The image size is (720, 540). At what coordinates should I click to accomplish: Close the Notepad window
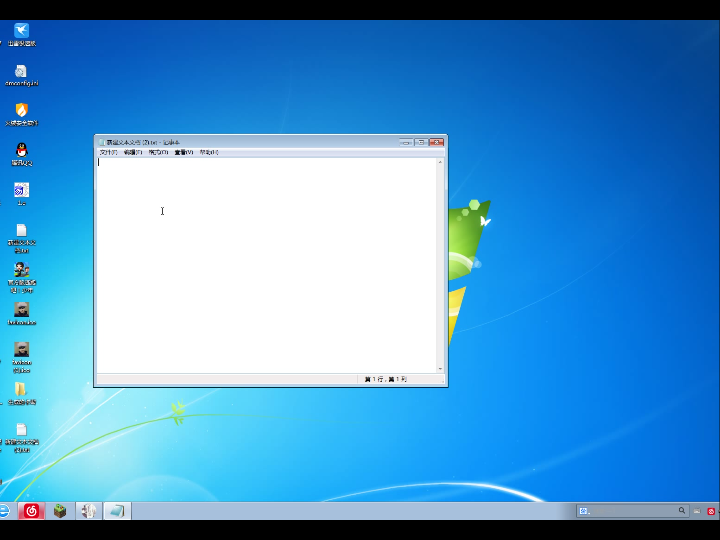(437, 142)
